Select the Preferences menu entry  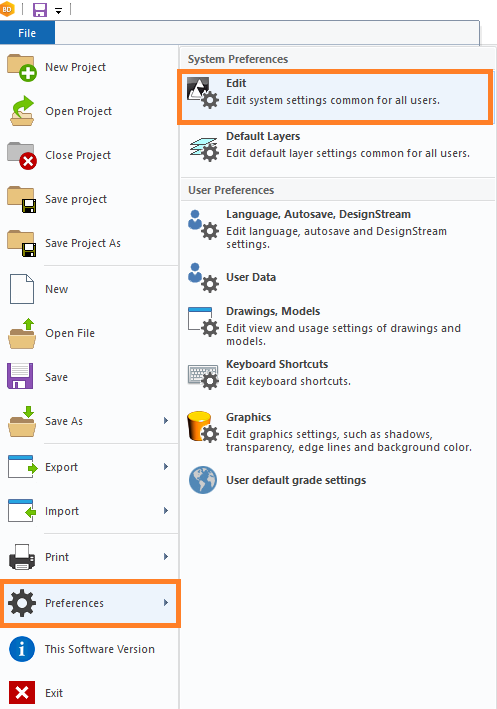(x=90, y=603)
